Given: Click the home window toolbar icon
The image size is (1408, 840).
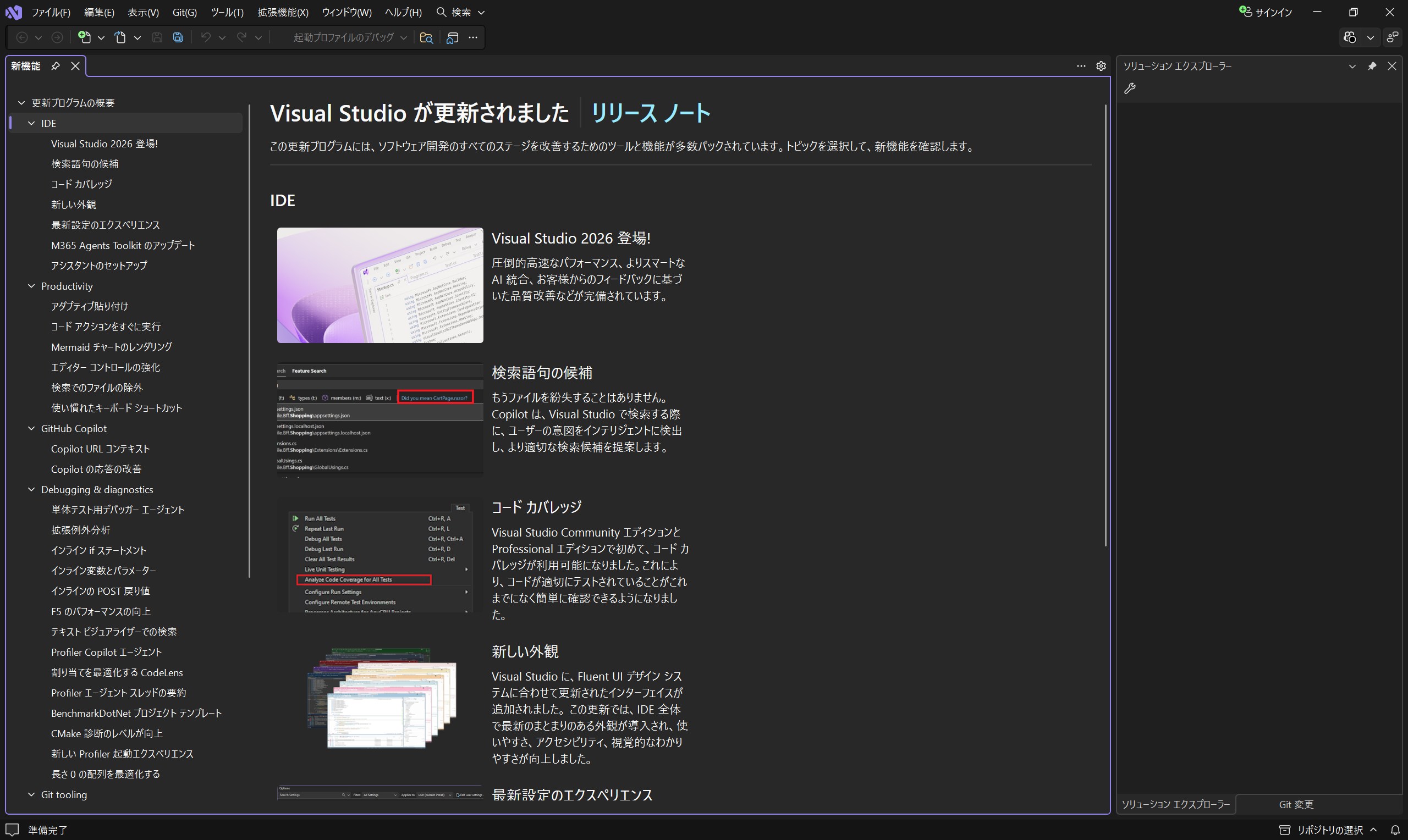Looking at the screenshot, I should [x=452, y=37].
